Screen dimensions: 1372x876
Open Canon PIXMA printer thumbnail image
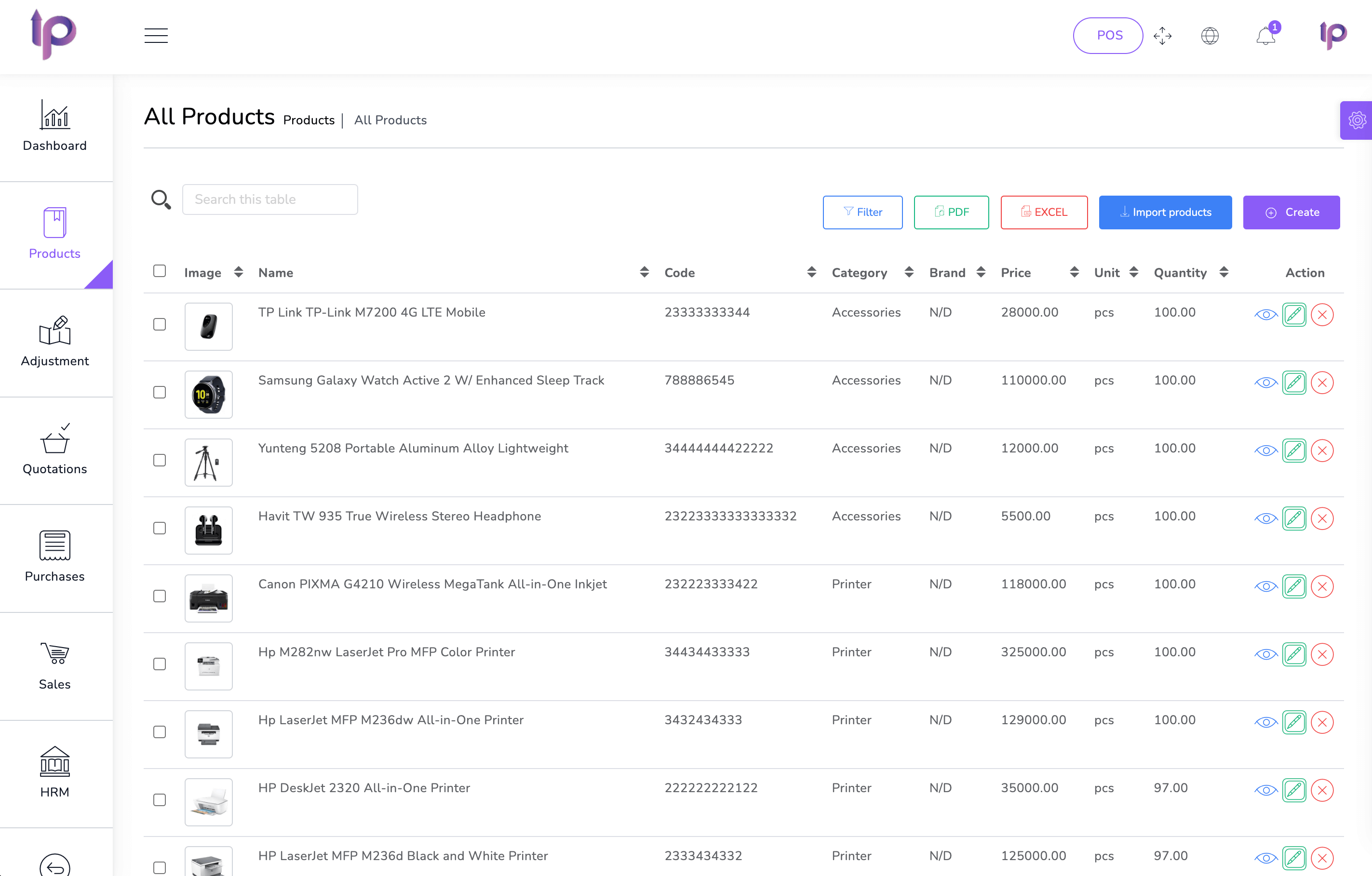coord(209,598)
